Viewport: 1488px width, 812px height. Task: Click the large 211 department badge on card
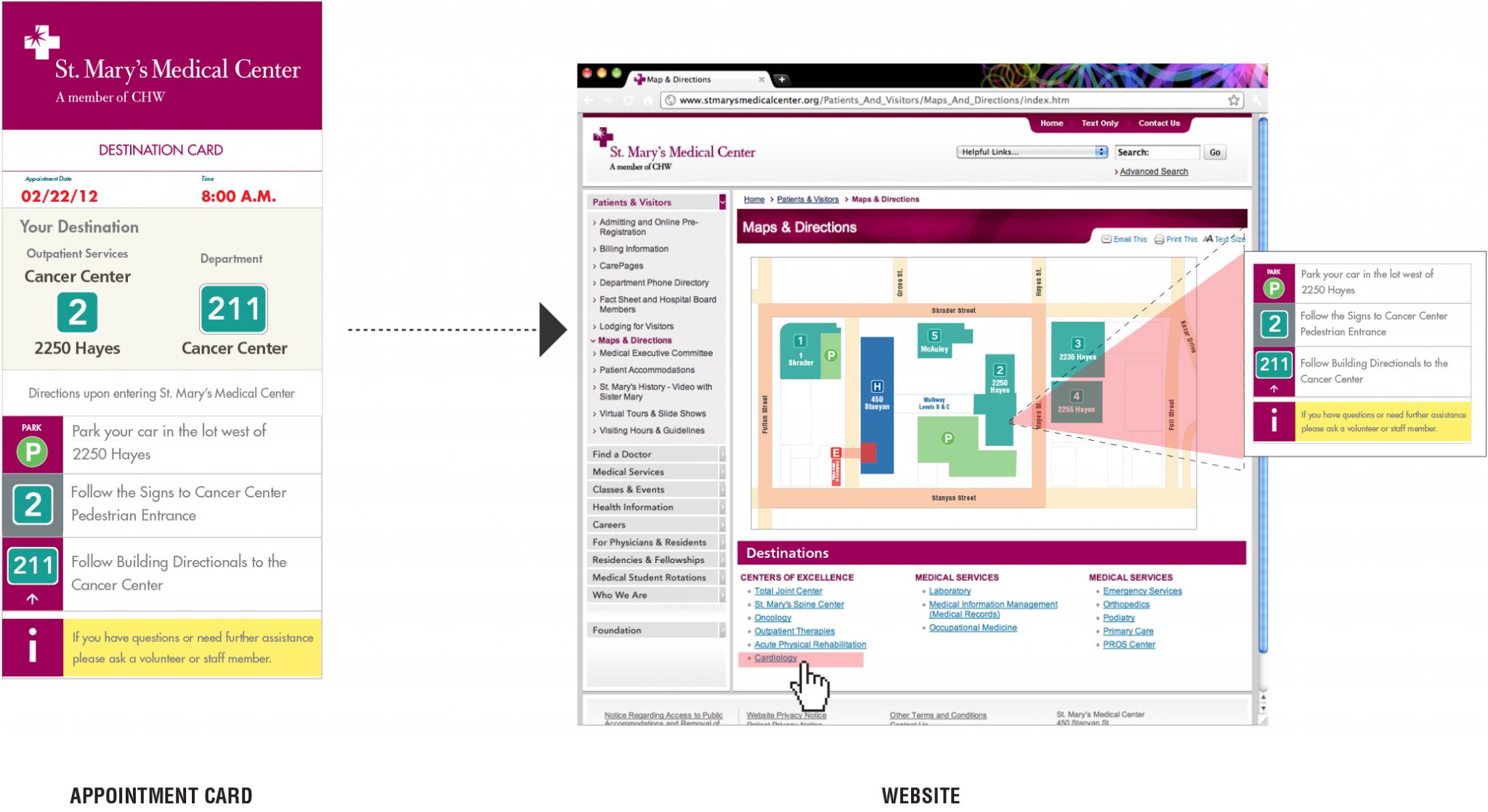(233, 309)
